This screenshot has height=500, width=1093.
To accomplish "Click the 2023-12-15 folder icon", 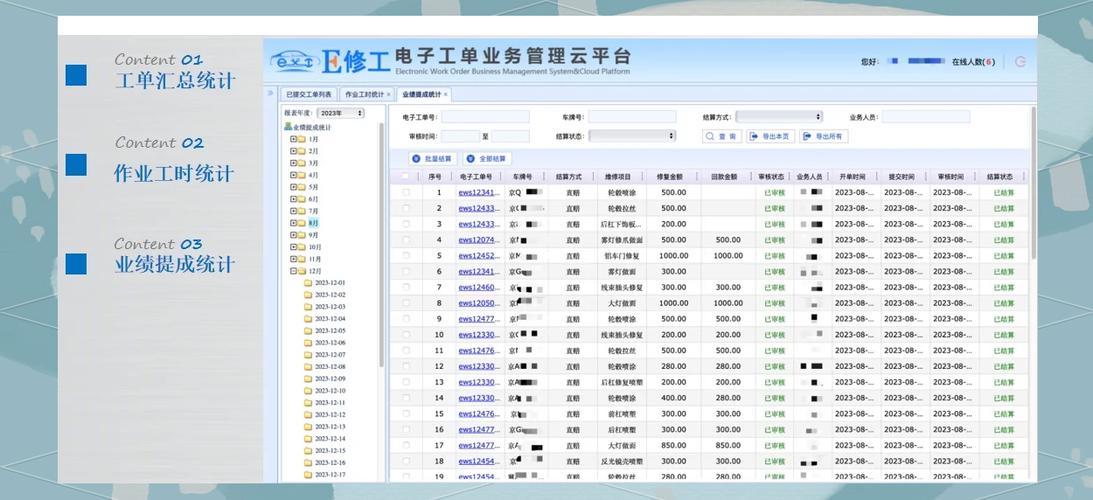I will point(308,450).
